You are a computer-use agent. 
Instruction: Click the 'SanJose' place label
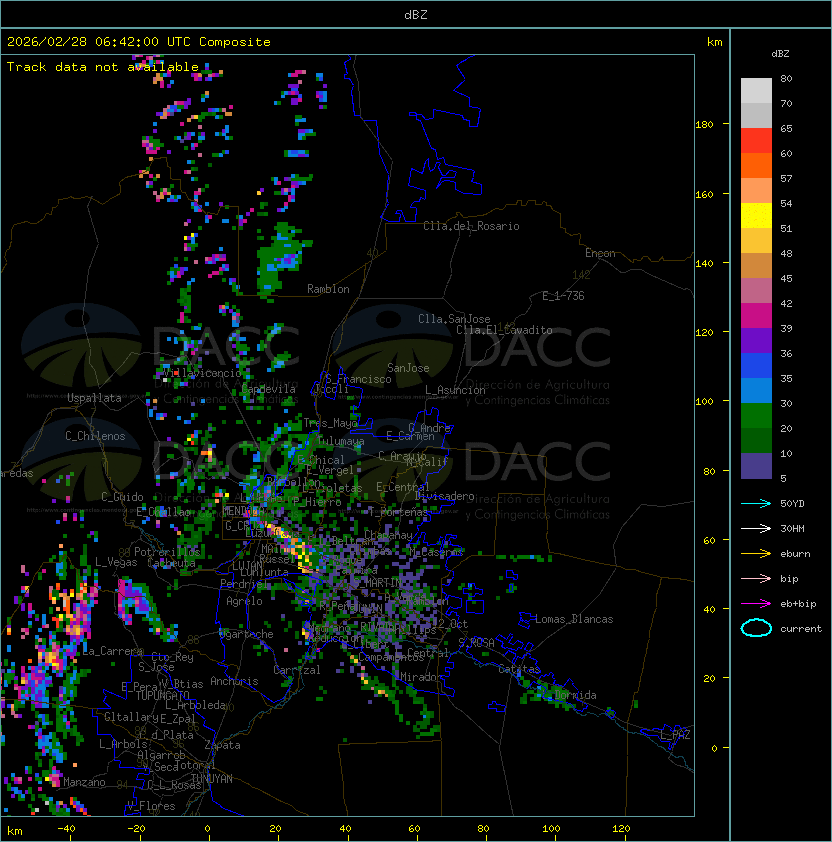click(408, 368)
